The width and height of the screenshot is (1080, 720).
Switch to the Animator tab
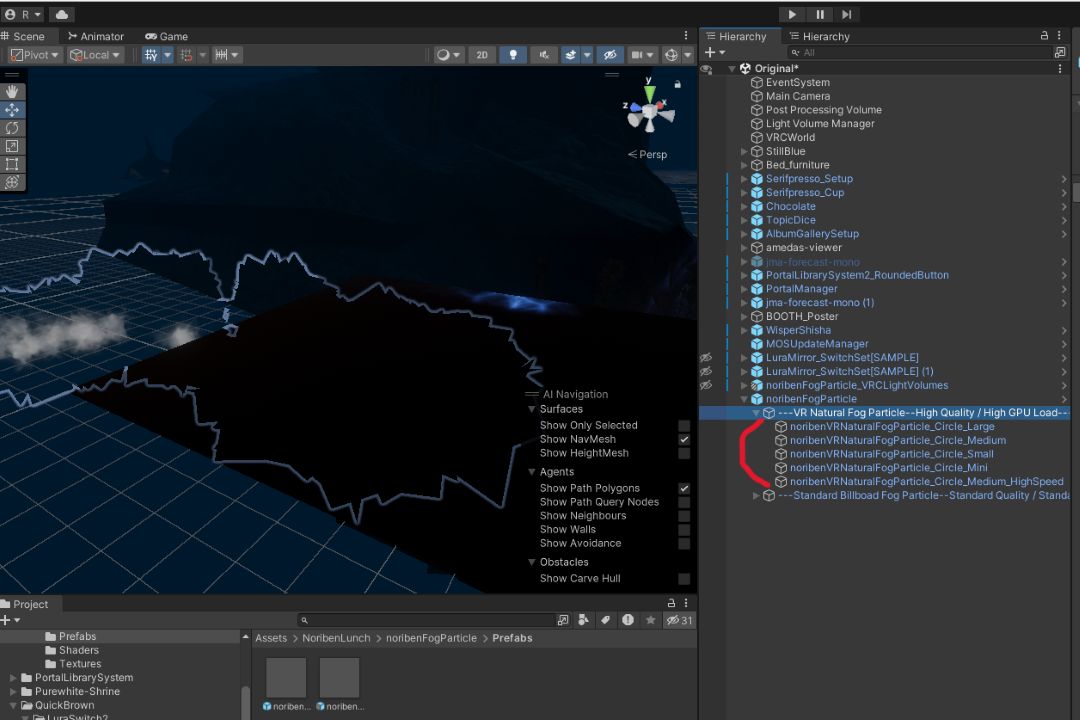[96, 36]
